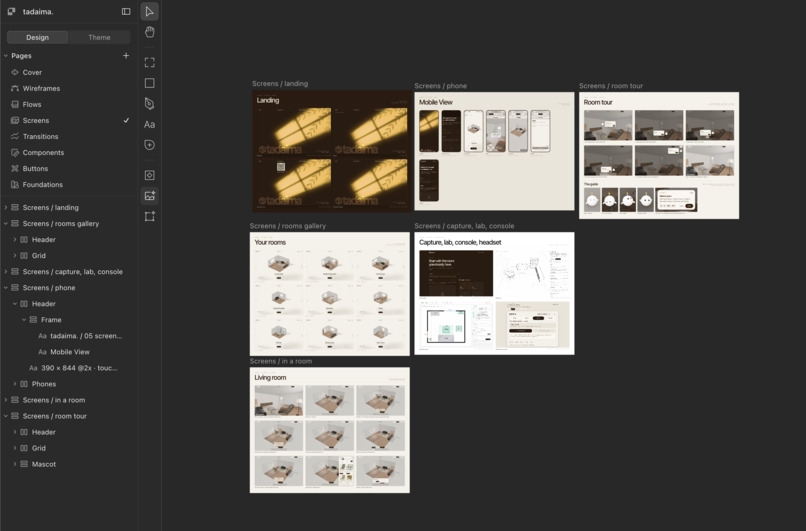Image resolution: width=806 pixels, height=531 pixels.
Task: Select the Hand pan tool
Action: pyautogui.click(x=150, y=32)
